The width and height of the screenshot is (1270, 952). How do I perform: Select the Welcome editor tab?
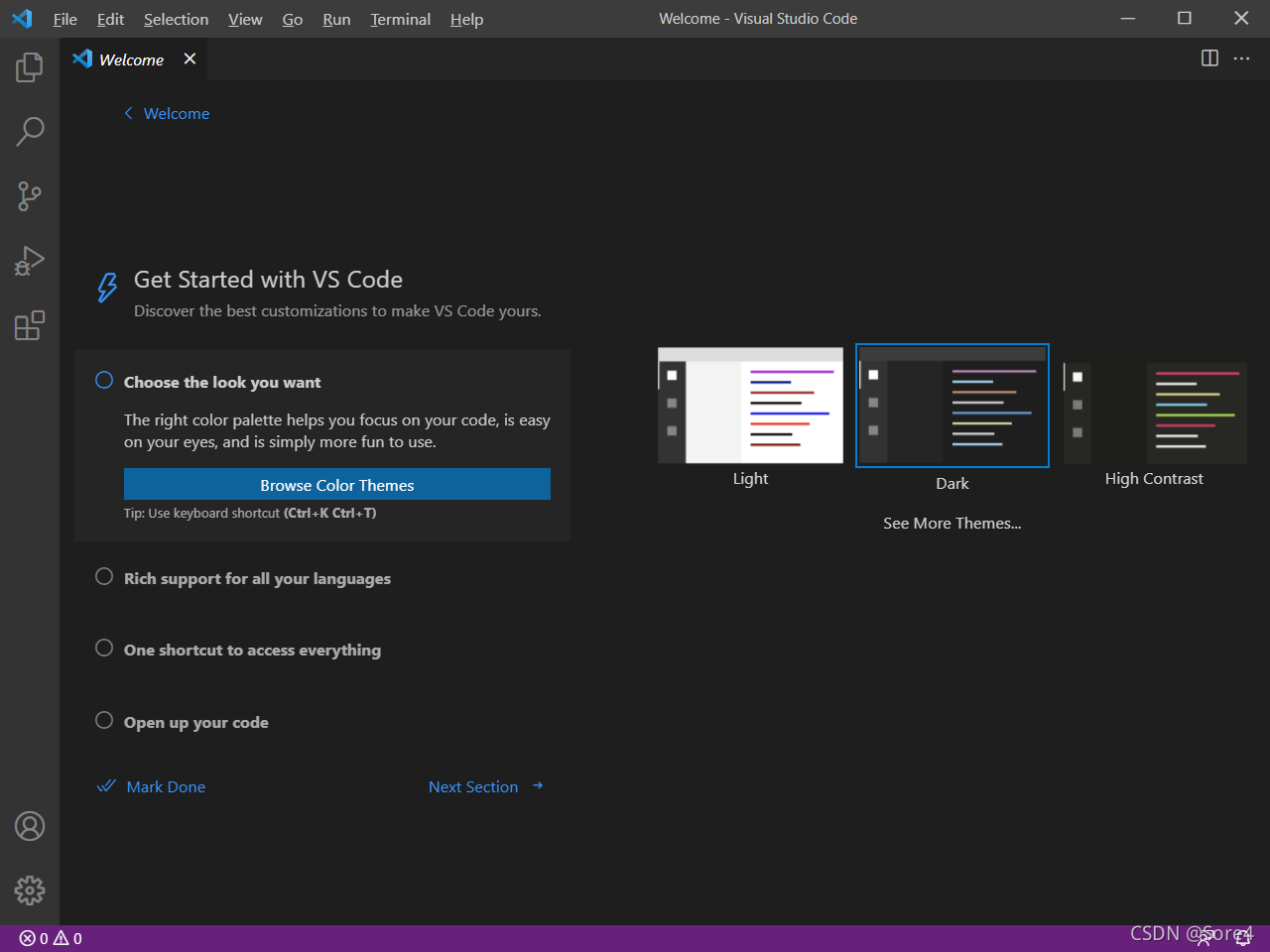133,59
